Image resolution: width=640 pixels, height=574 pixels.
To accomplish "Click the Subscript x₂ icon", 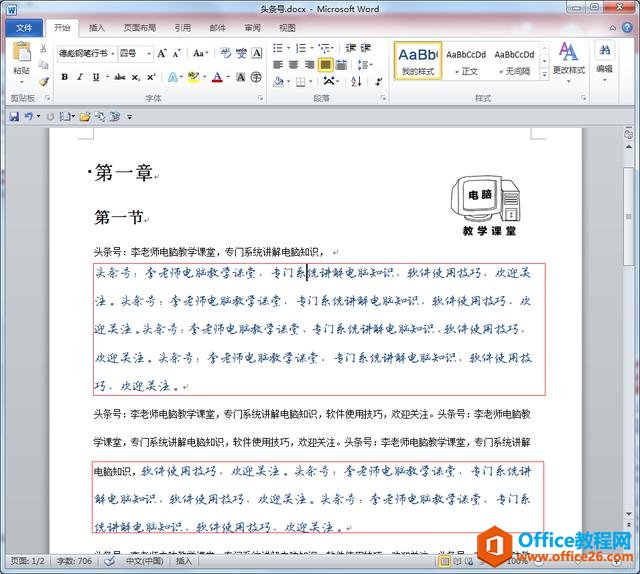I will click(x=136, y=77).
